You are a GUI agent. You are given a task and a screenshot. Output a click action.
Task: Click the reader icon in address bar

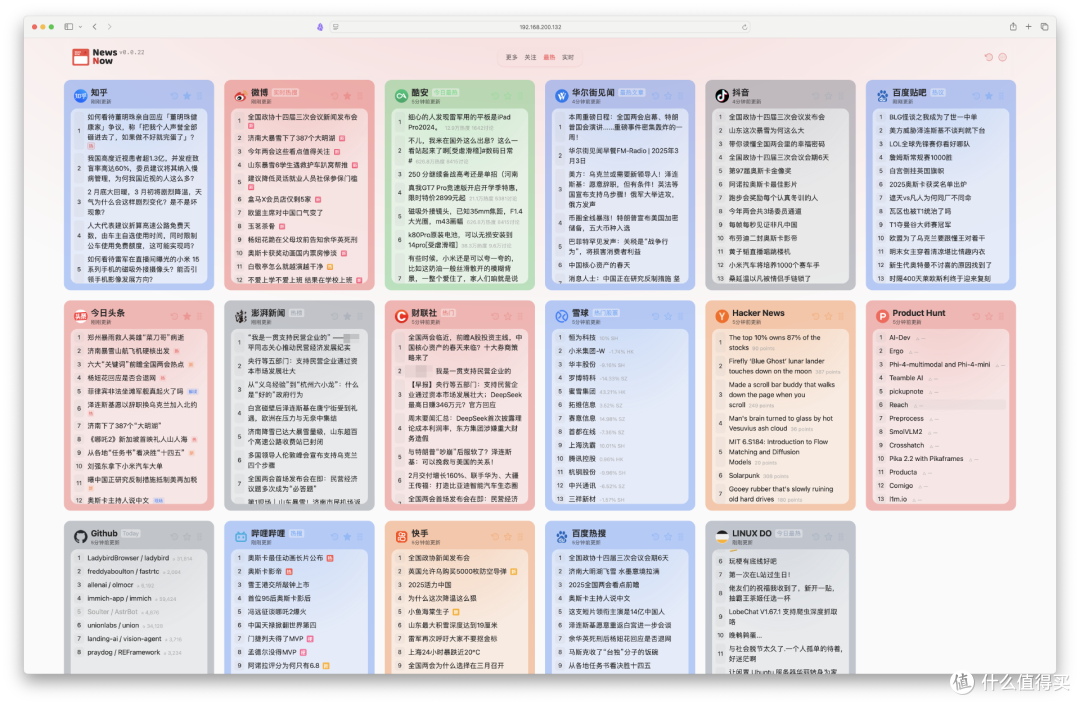[x=336, y=27]
